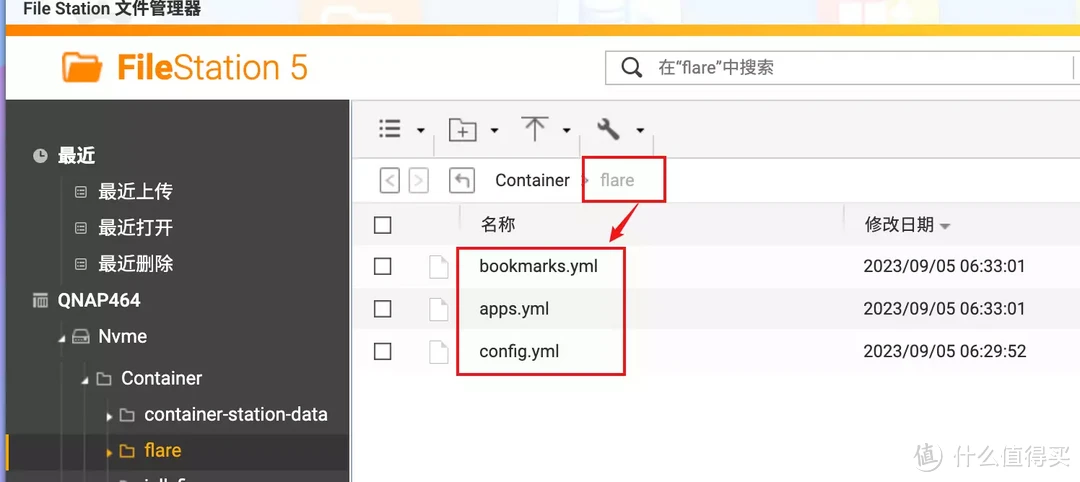Expand the flare folder tree arrow

[109, 452]
